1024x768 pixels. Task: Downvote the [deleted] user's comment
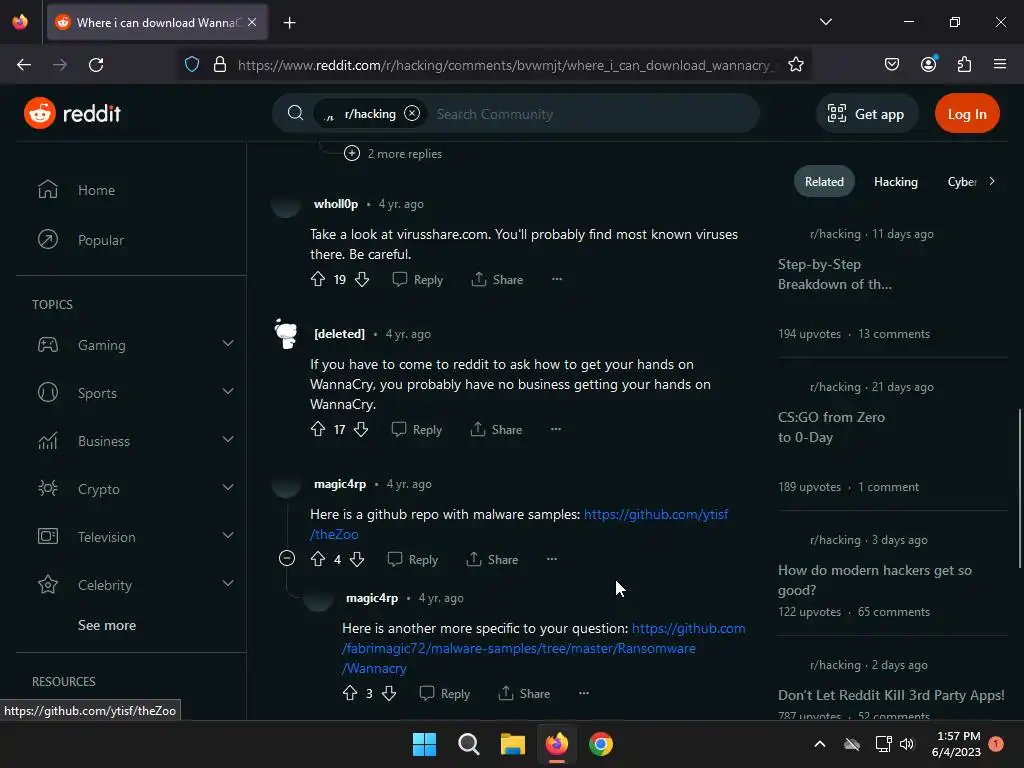360,429
